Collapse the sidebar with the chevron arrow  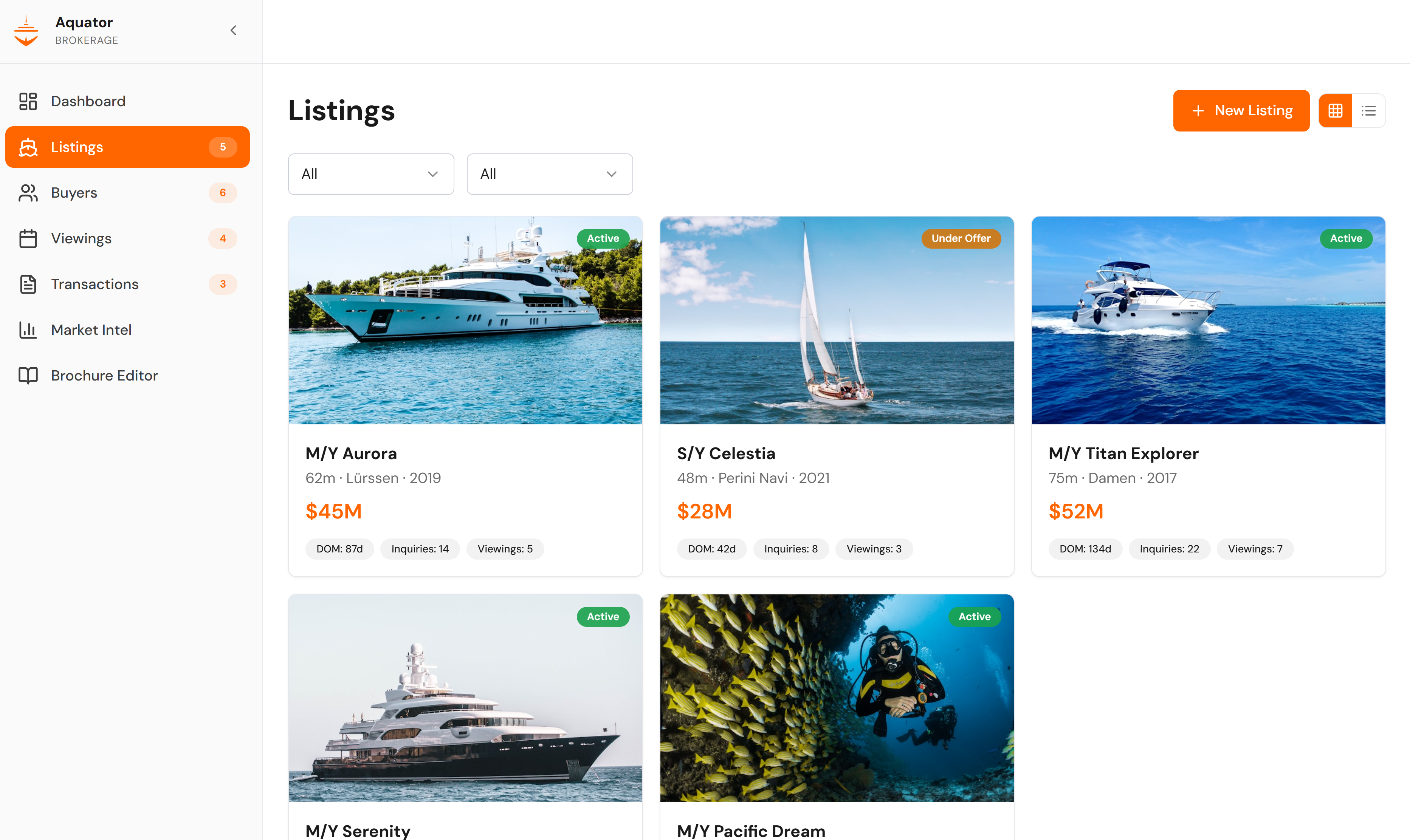click(x=233, y=31)
